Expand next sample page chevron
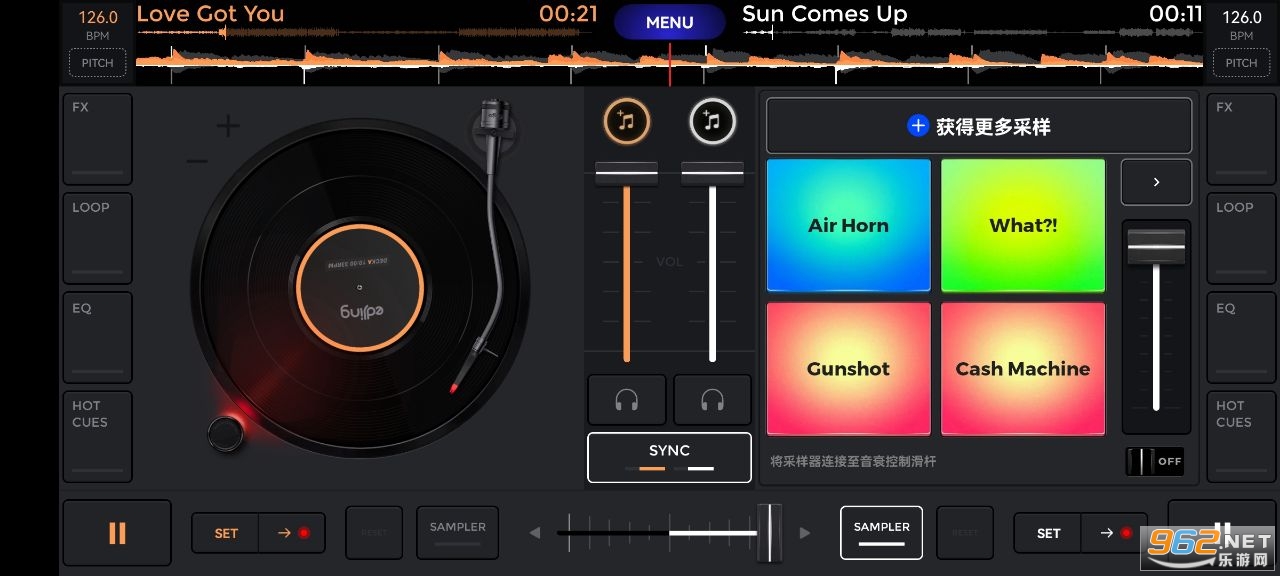Screen dimensions: 1280x576 point(1156,183)
